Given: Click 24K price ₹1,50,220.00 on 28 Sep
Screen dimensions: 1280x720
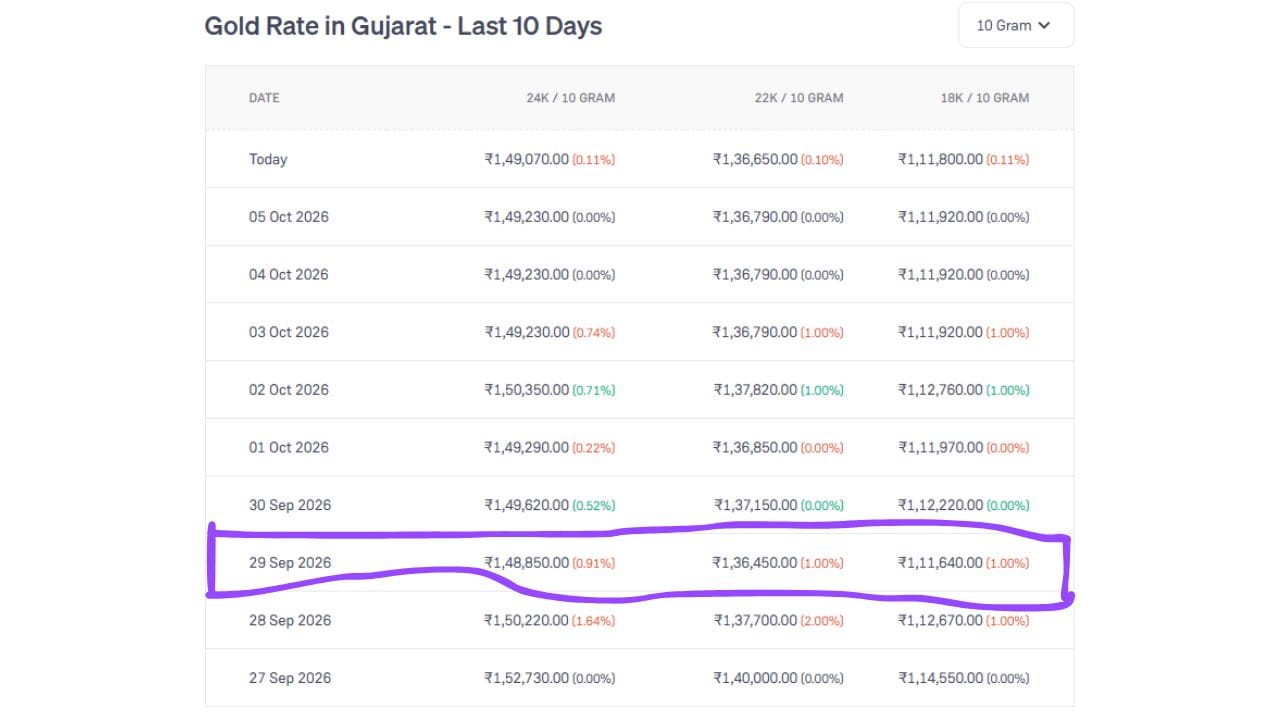Looking at the screenshot, I should (527, 620).
